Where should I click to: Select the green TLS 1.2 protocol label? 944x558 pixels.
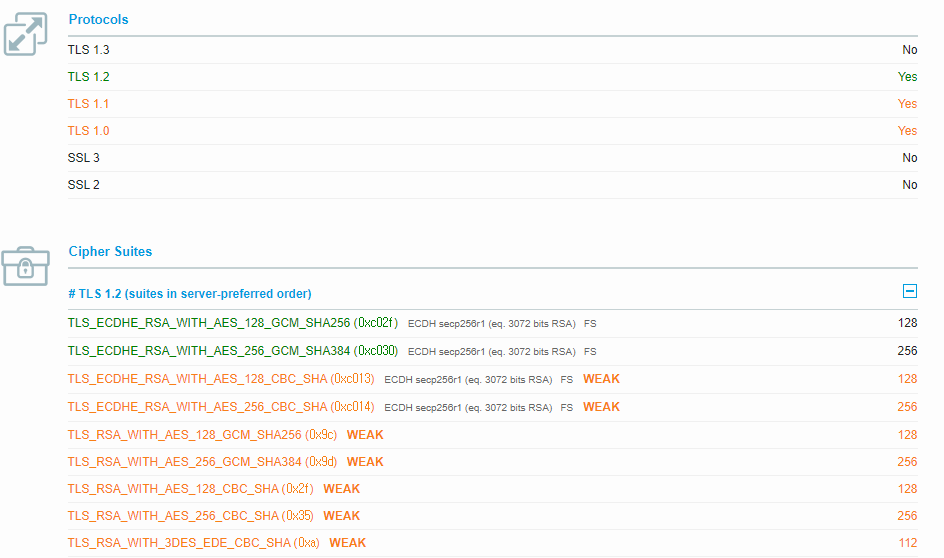tap(88, 77)
